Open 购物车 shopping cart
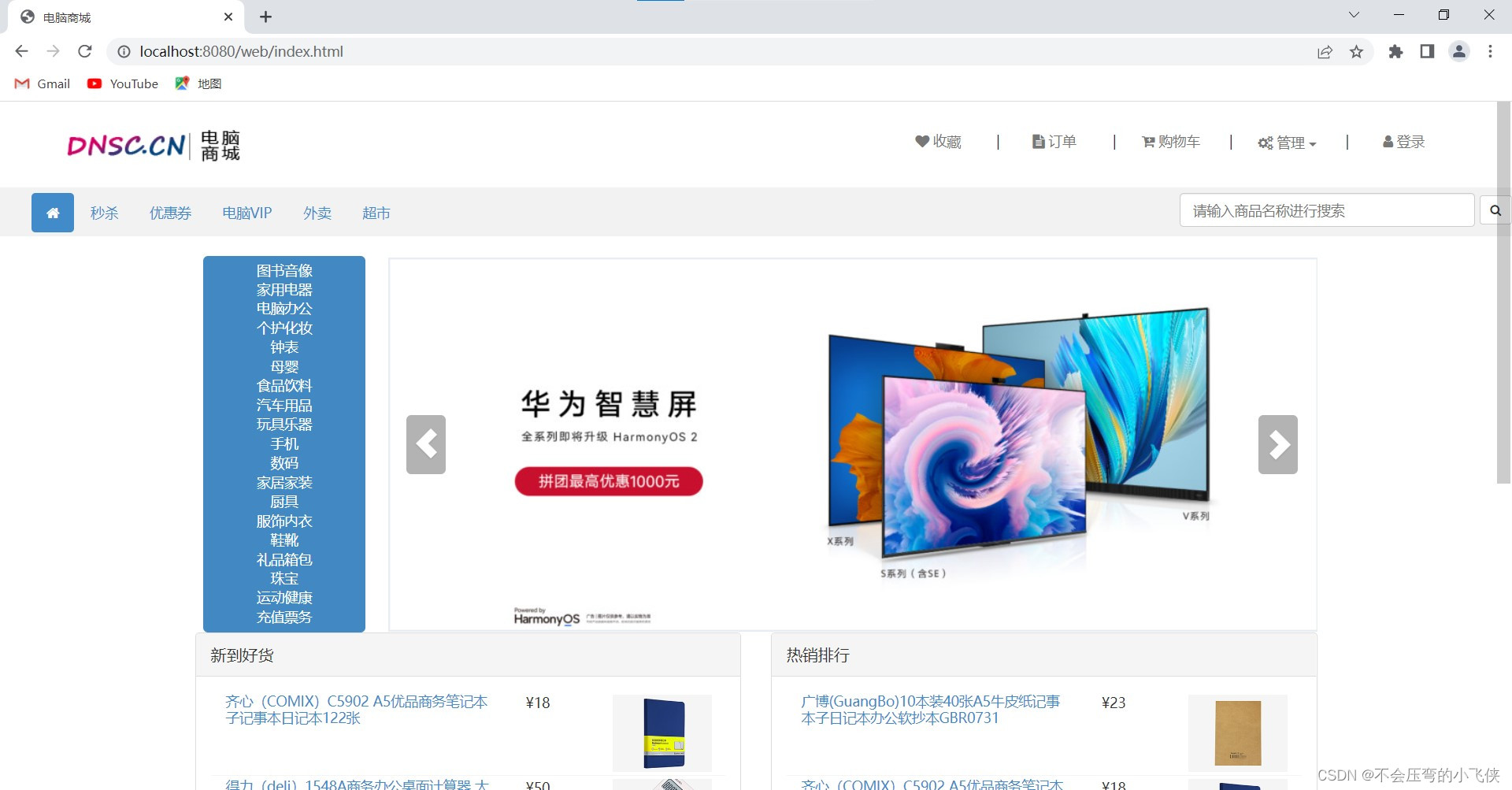 1171,142
